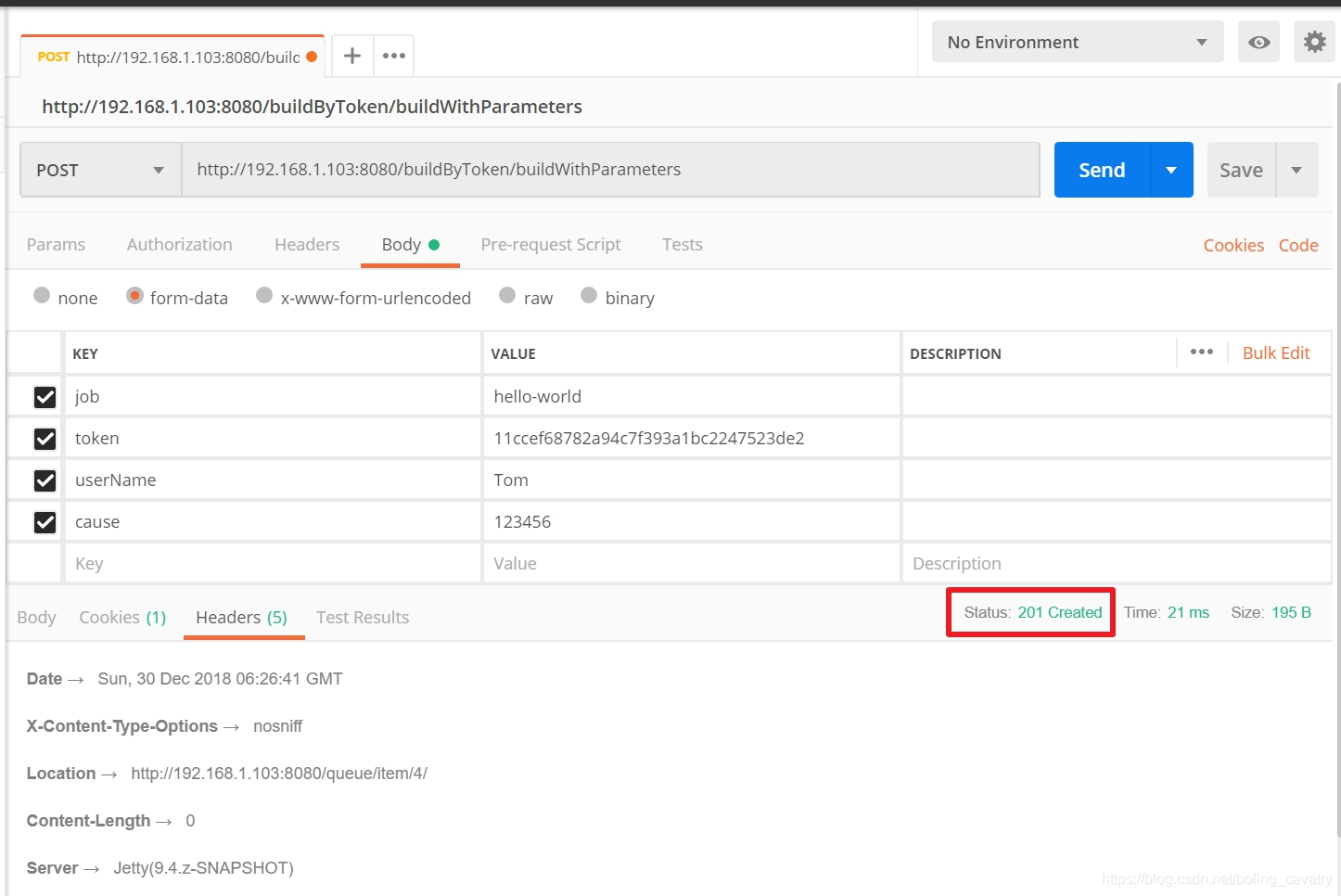The height and width of the screenshot is (896, 1341).
Task: Open environment settings gear icon
Action: tap(1314, 43)
